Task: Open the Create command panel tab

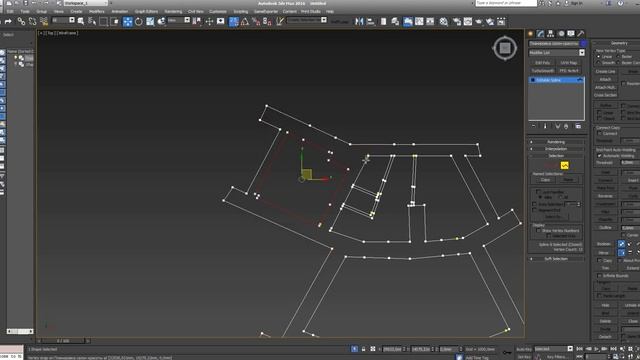Action: point(531,33)
